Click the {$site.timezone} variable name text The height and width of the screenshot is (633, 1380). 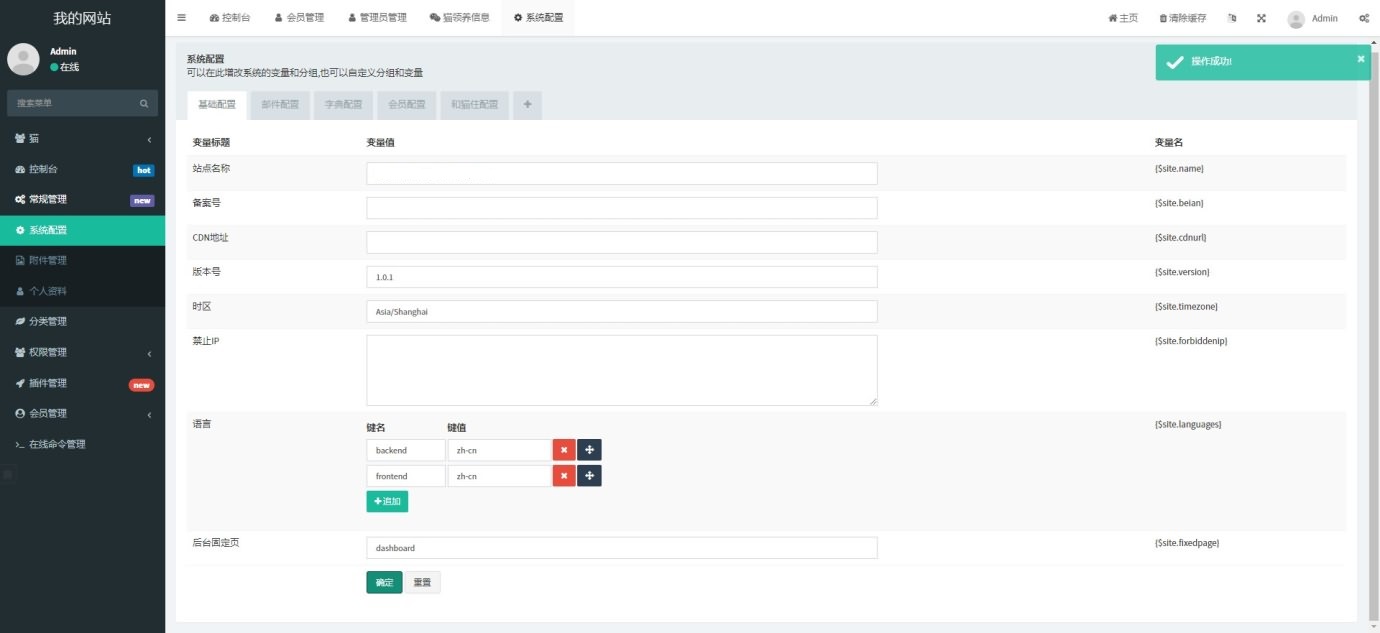pos(1186,306)
